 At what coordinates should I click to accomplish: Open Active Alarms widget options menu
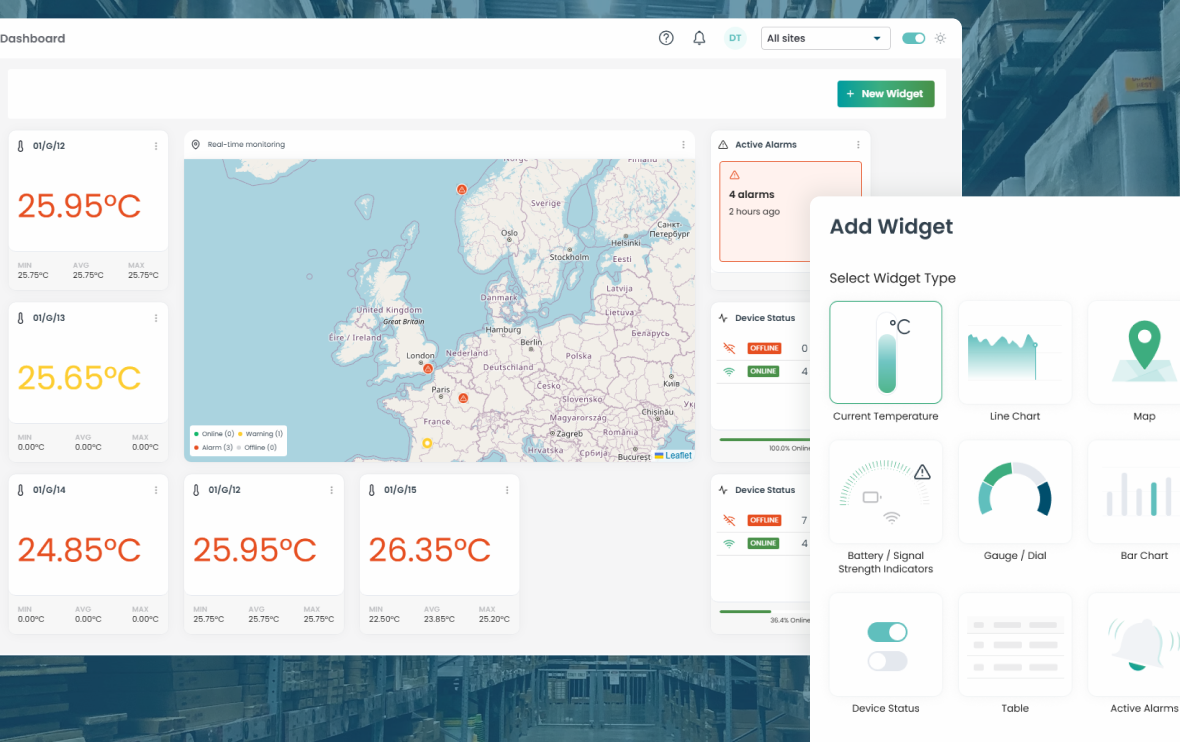tap(858, 144)
